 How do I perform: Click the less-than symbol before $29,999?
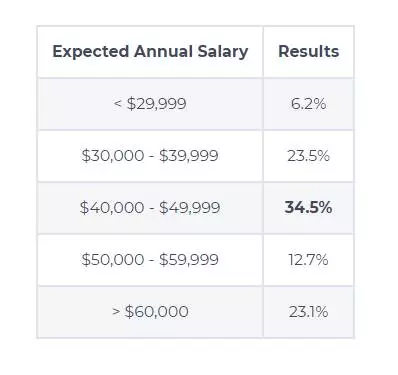point(118,104)
